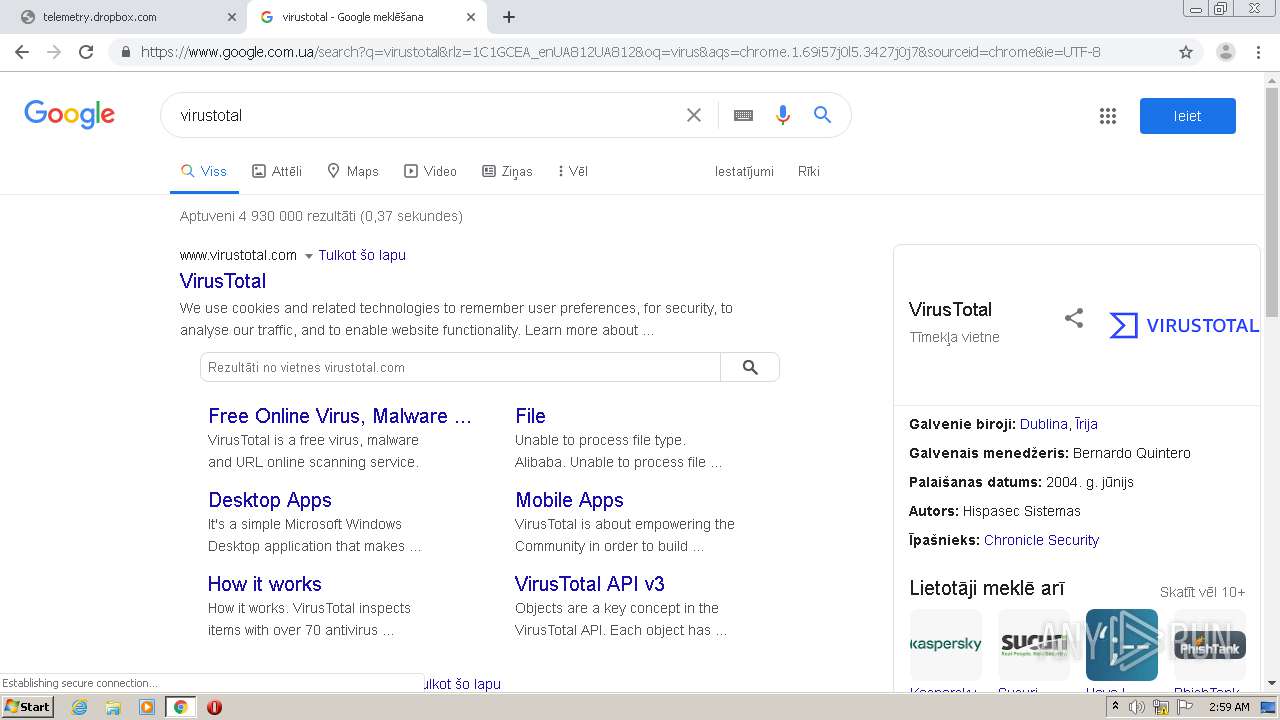Viewport: 1280px width, 720px height.
Task: Open Iestatījumi settings menu
Action: point(744,171)
